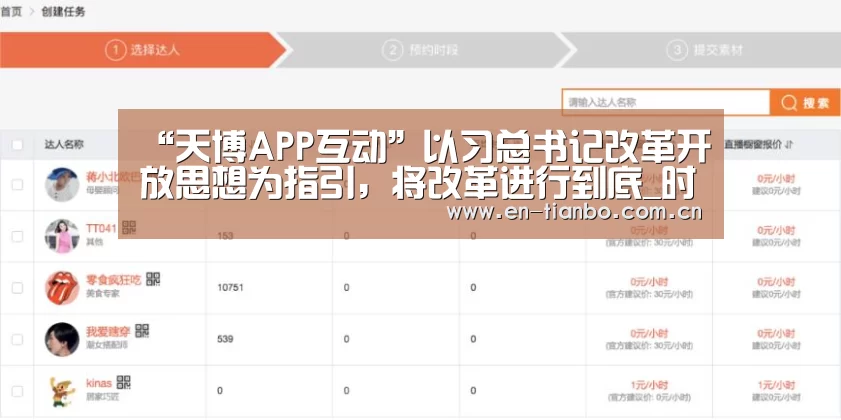Click 0元/小时 with 官方建议价 in 我爱瞎穿 row
Screen dimensions: 841x420
pyautogui.click(x=649, y=333)
